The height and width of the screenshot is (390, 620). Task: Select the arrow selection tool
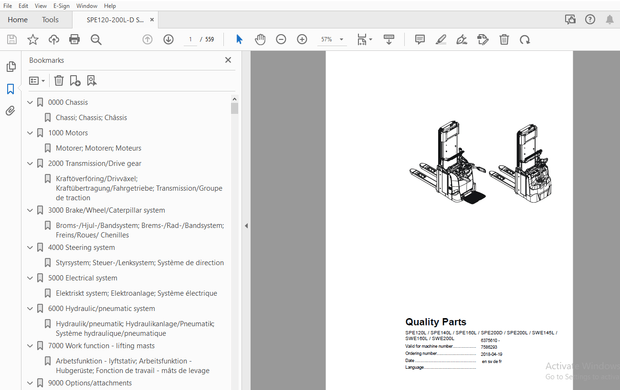pyautogui.click(x=239, y=40)
